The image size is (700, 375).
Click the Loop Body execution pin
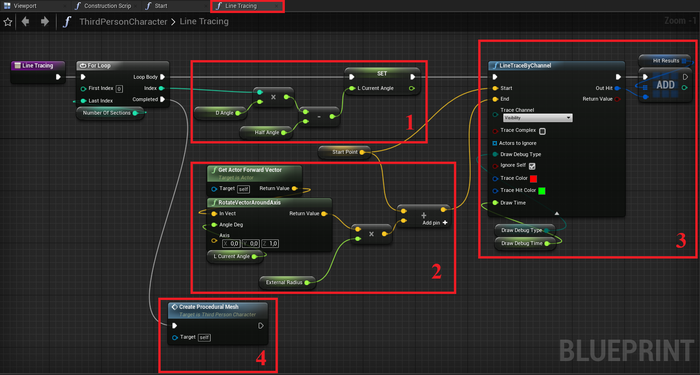tap(162, 77)
